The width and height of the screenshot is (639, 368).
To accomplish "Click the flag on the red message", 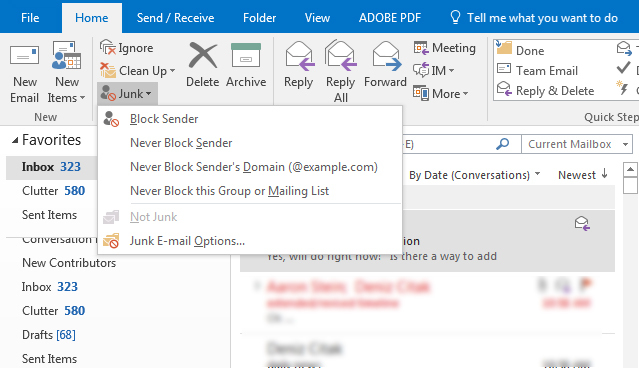I will [586, 284].
